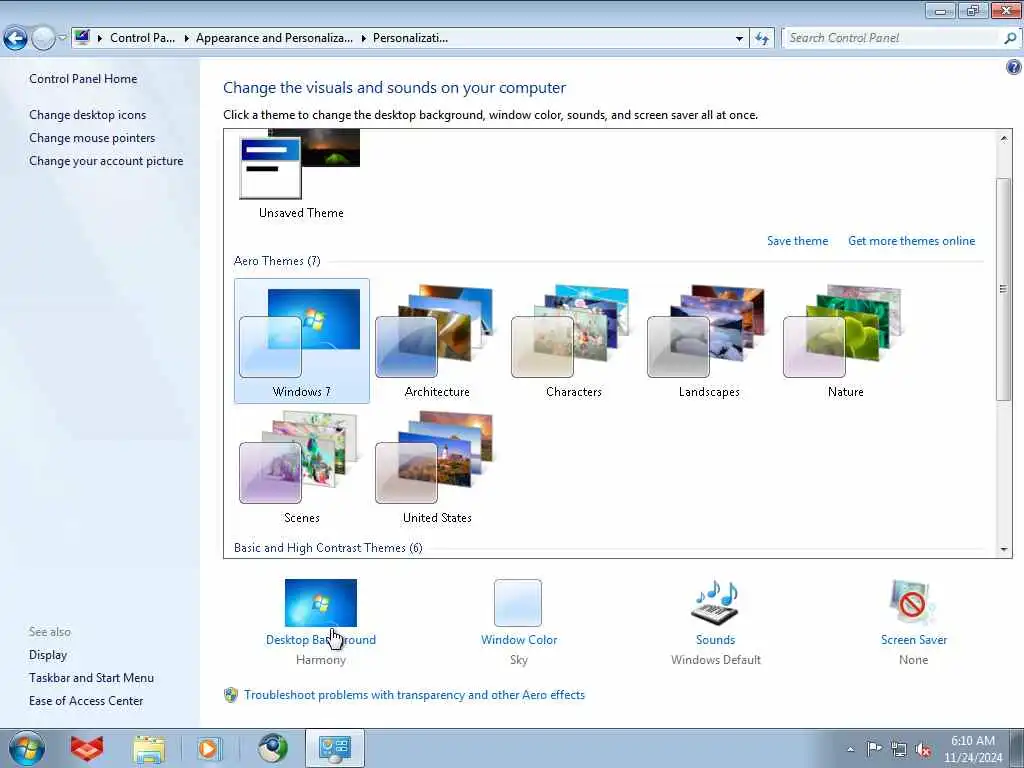The height and width of the screenshot is (768, 1024).
Task: Expand arrow before Personalization breadcrumb
Action: (363, 39)
